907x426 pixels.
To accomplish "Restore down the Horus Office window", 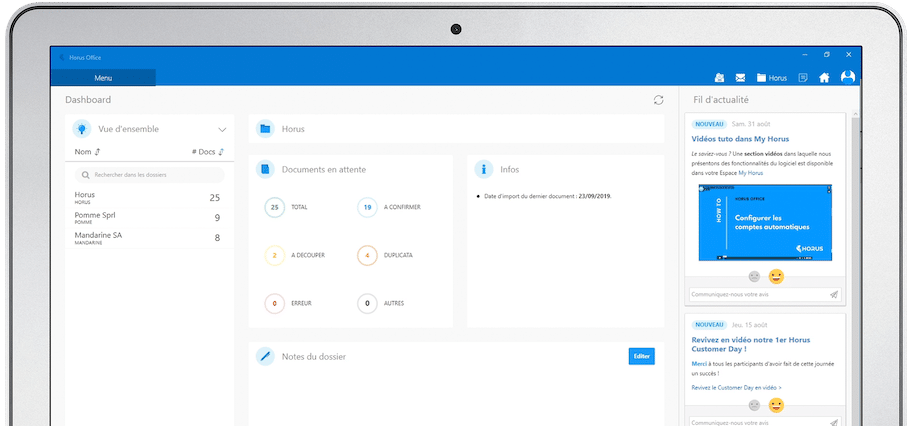I will pyautogui.click(x=827, y=54).
